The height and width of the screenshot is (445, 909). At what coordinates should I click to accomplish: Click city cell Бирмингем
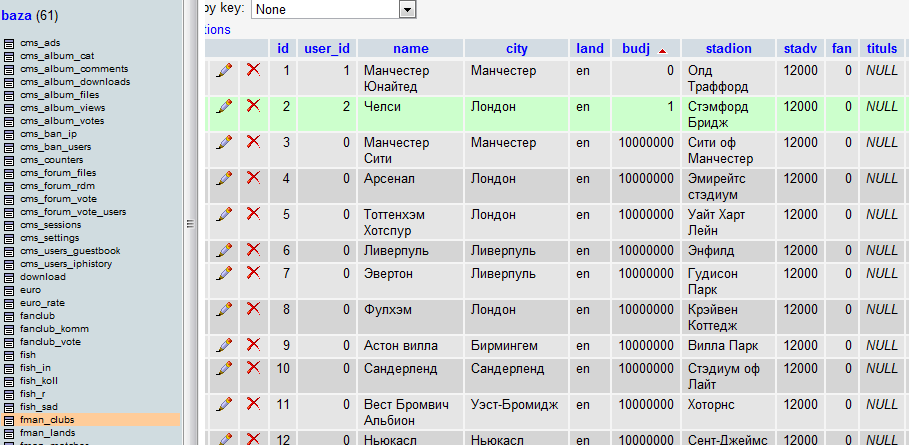point(504,346)
